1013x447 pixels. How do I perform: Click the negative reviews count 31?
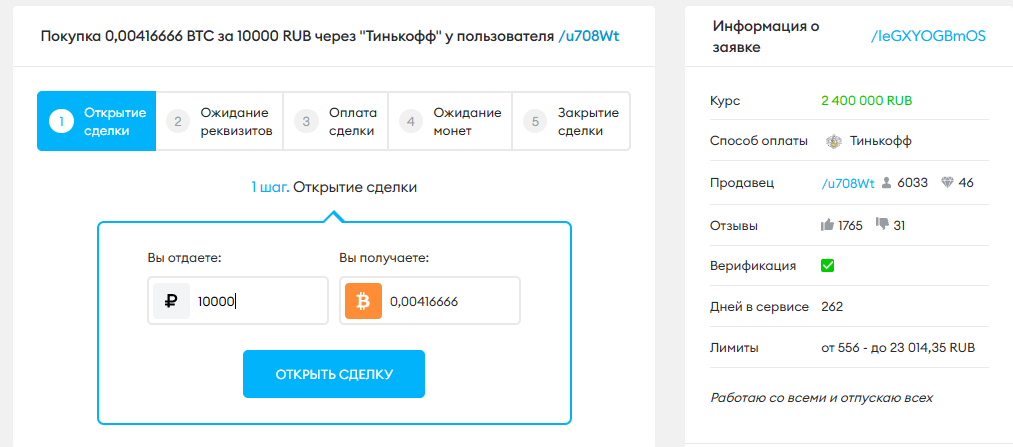point(899,225)
